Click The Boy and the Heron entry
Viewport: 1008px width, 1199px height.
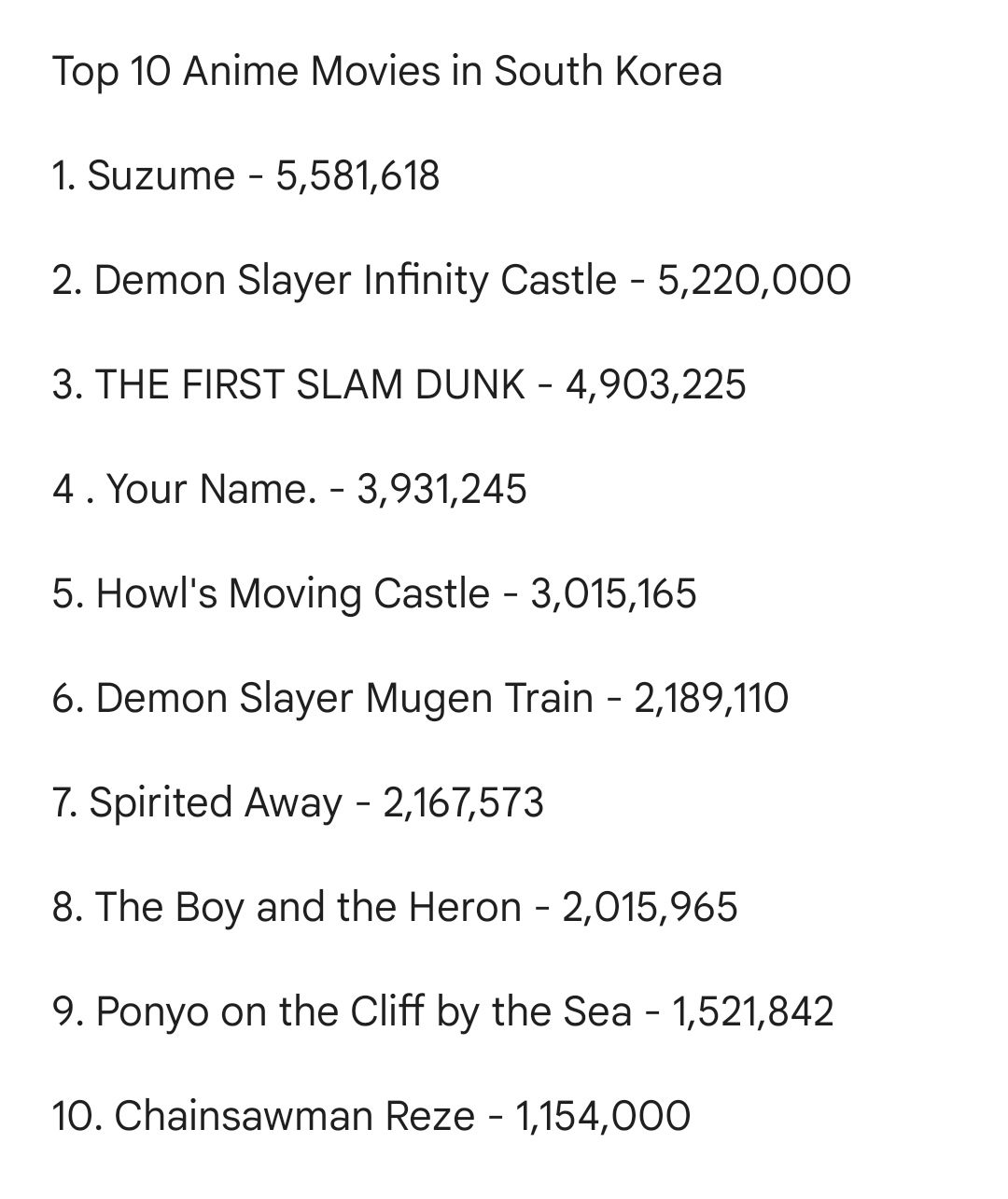tap(396, 908)
